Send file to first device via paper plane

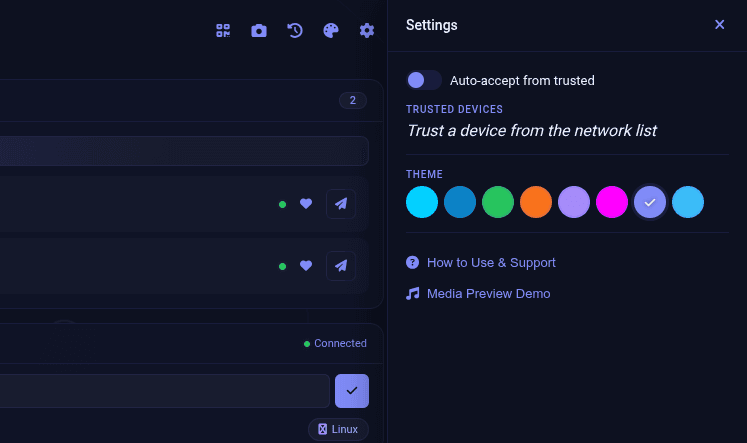click(341, 204)
